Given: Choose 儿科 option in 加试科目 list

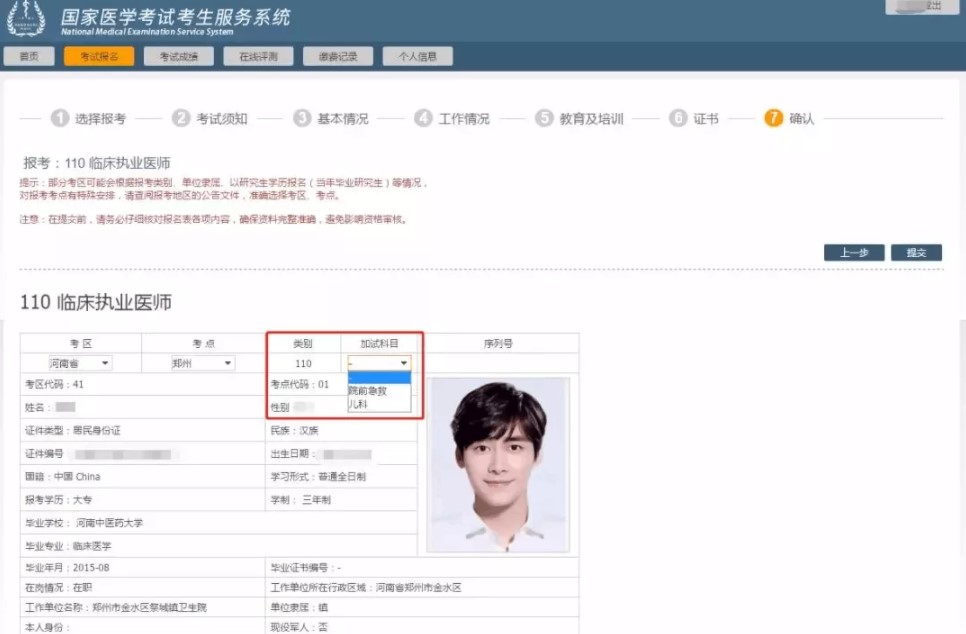Looking at the screenshot, I should click(358, 405).
